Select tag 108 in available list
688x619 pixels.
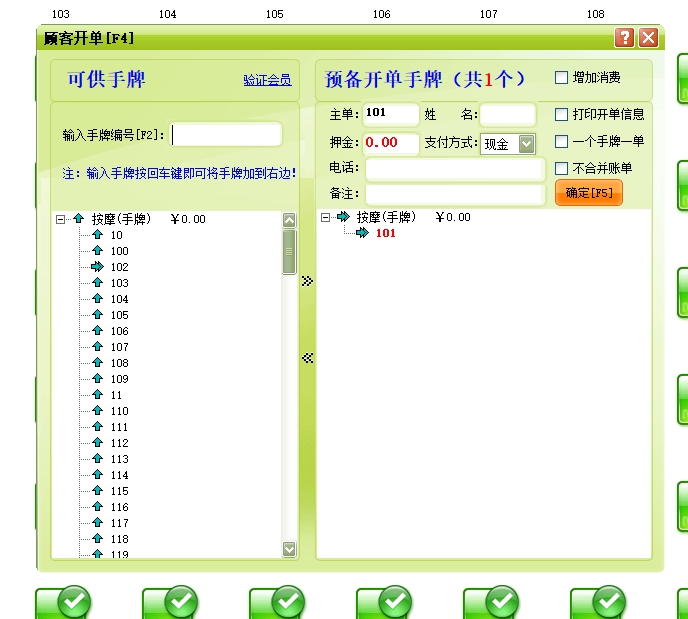[x=119, y=363]
